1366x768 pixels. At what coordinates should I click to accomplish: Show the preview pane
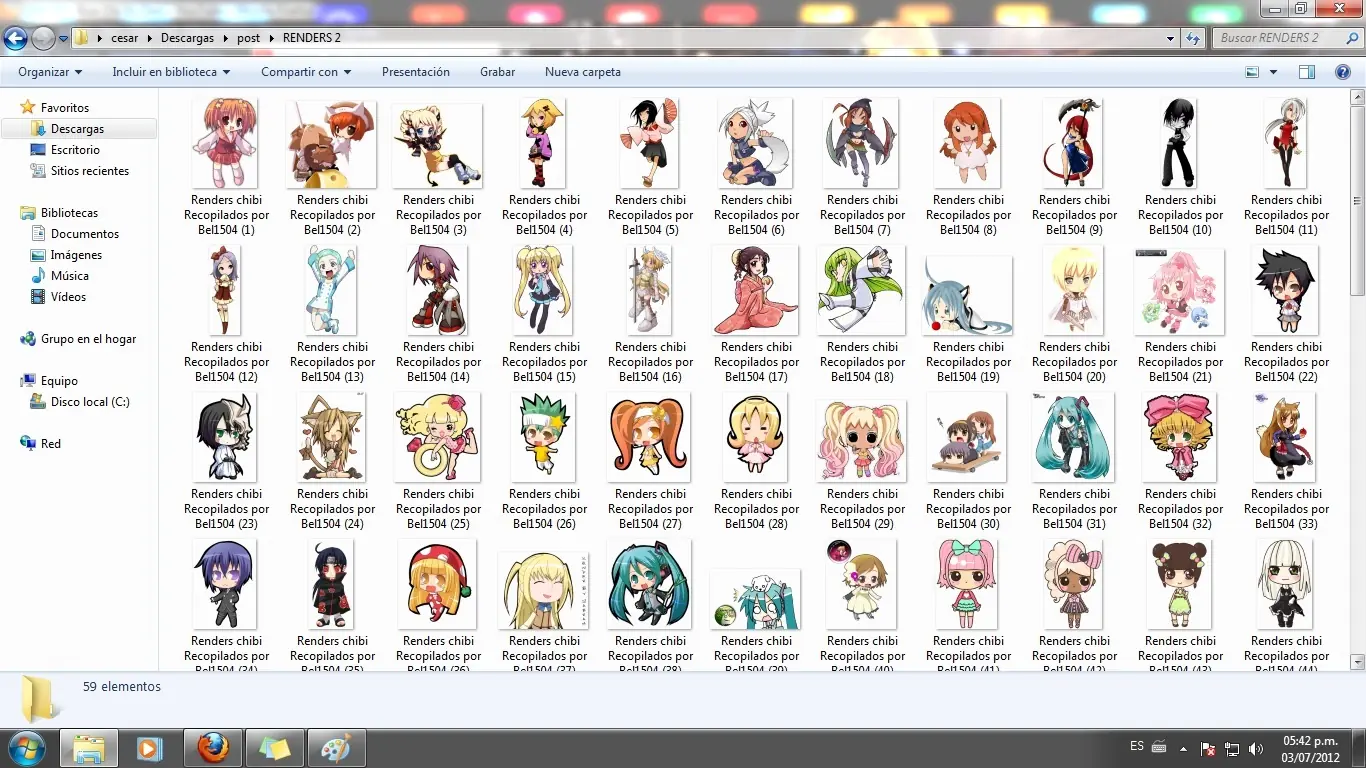click(1307, 72)
